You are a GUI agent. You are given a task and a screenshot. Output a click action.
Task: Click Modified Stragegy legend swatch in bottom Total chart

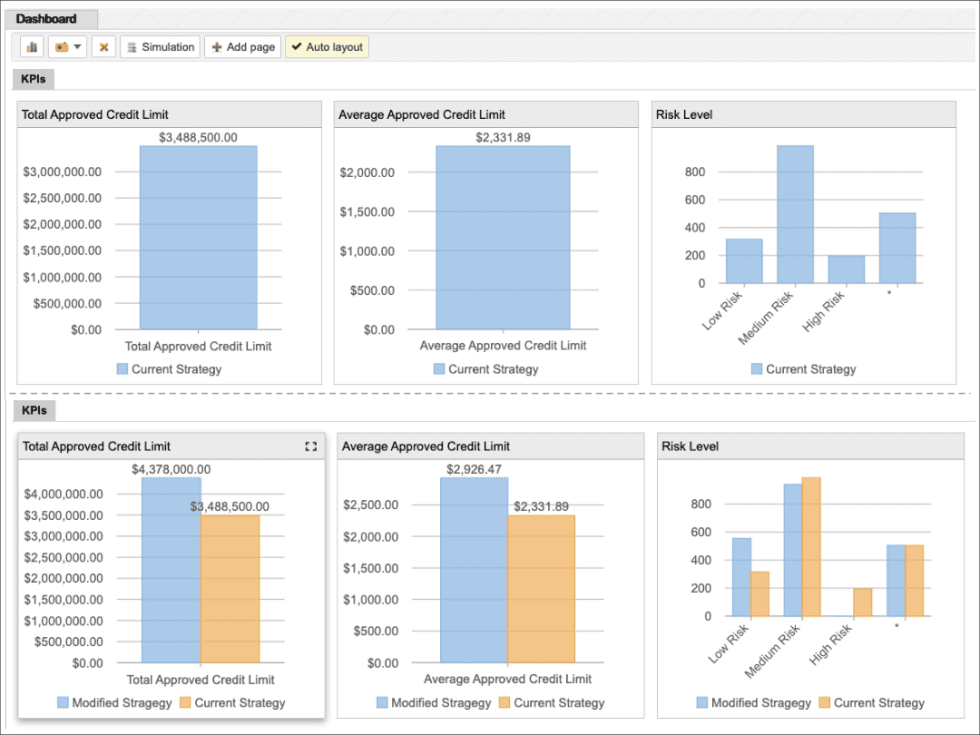tap(62, 702)
